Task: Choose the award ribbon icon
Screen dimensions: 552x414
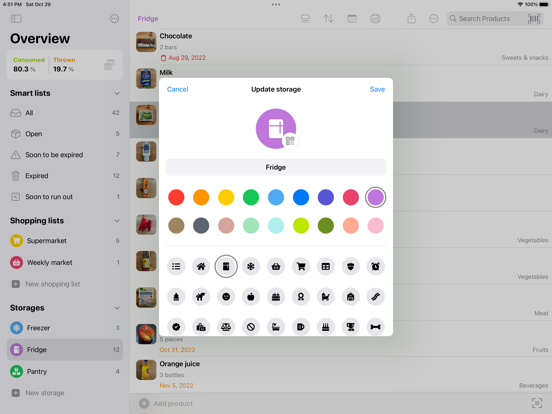Action: coord(301,297)
